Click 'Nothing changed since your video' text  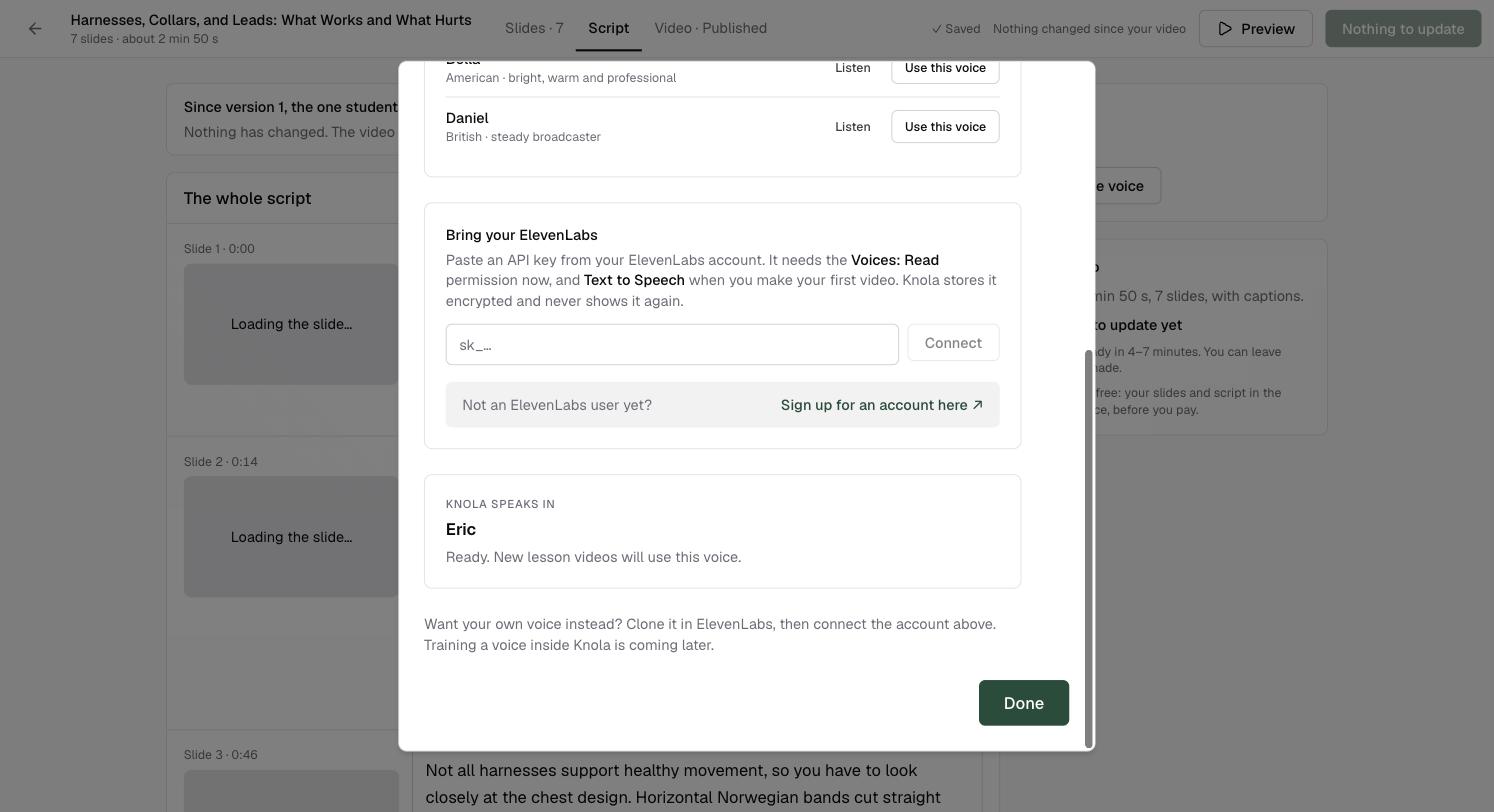1089,29
